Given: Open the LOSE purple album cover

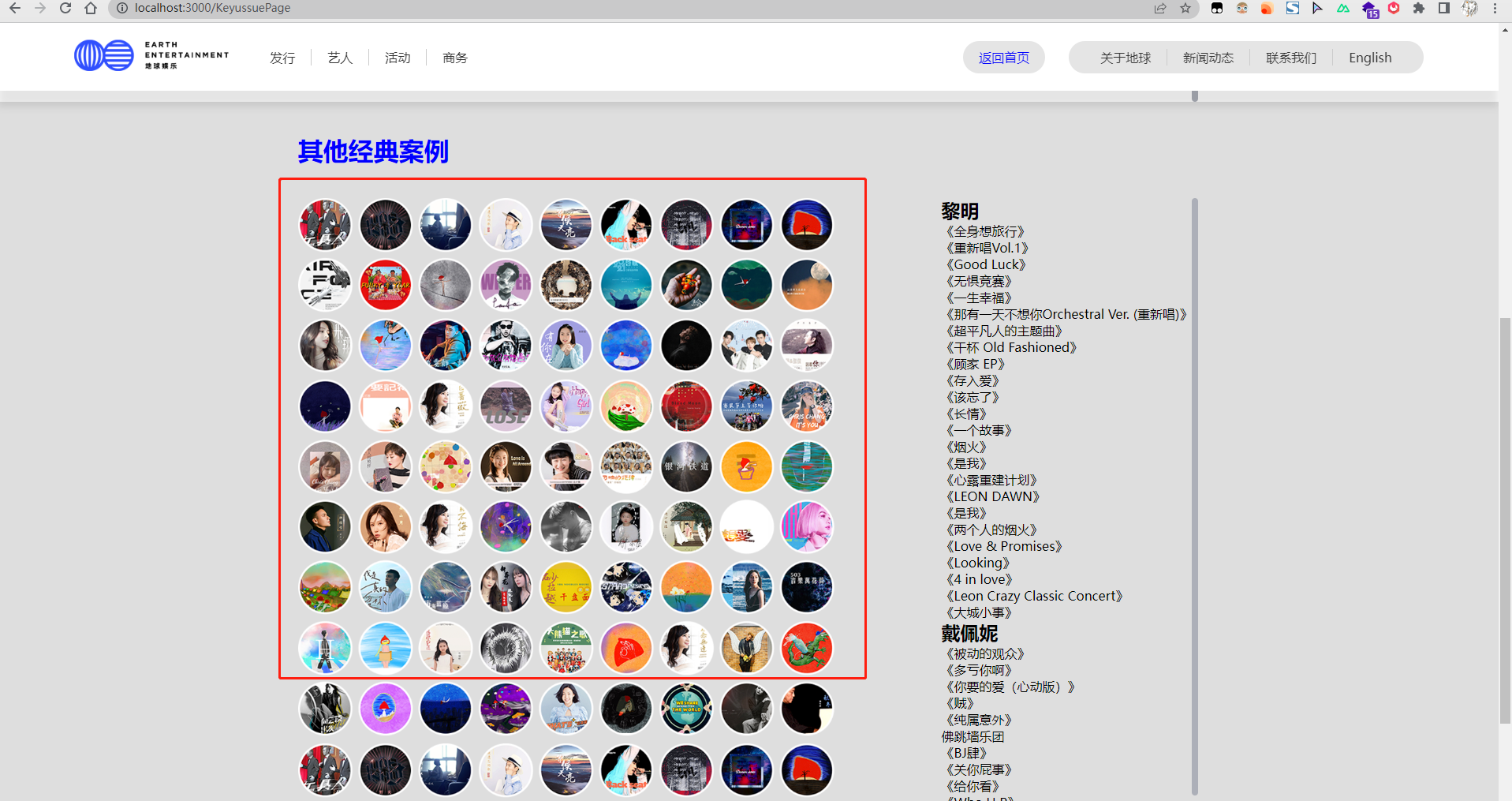Looking at the screenshot, I should pyautogui.click(x=506, y=406).
